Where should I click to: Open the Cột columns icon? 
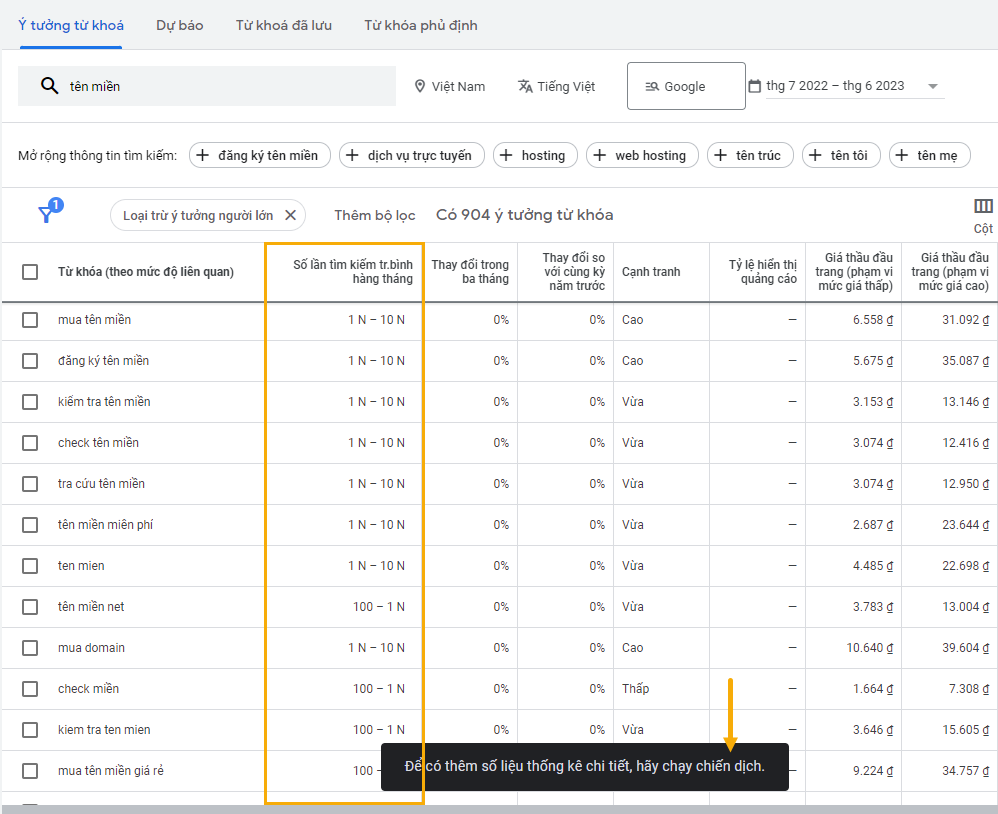pos(983,207)
